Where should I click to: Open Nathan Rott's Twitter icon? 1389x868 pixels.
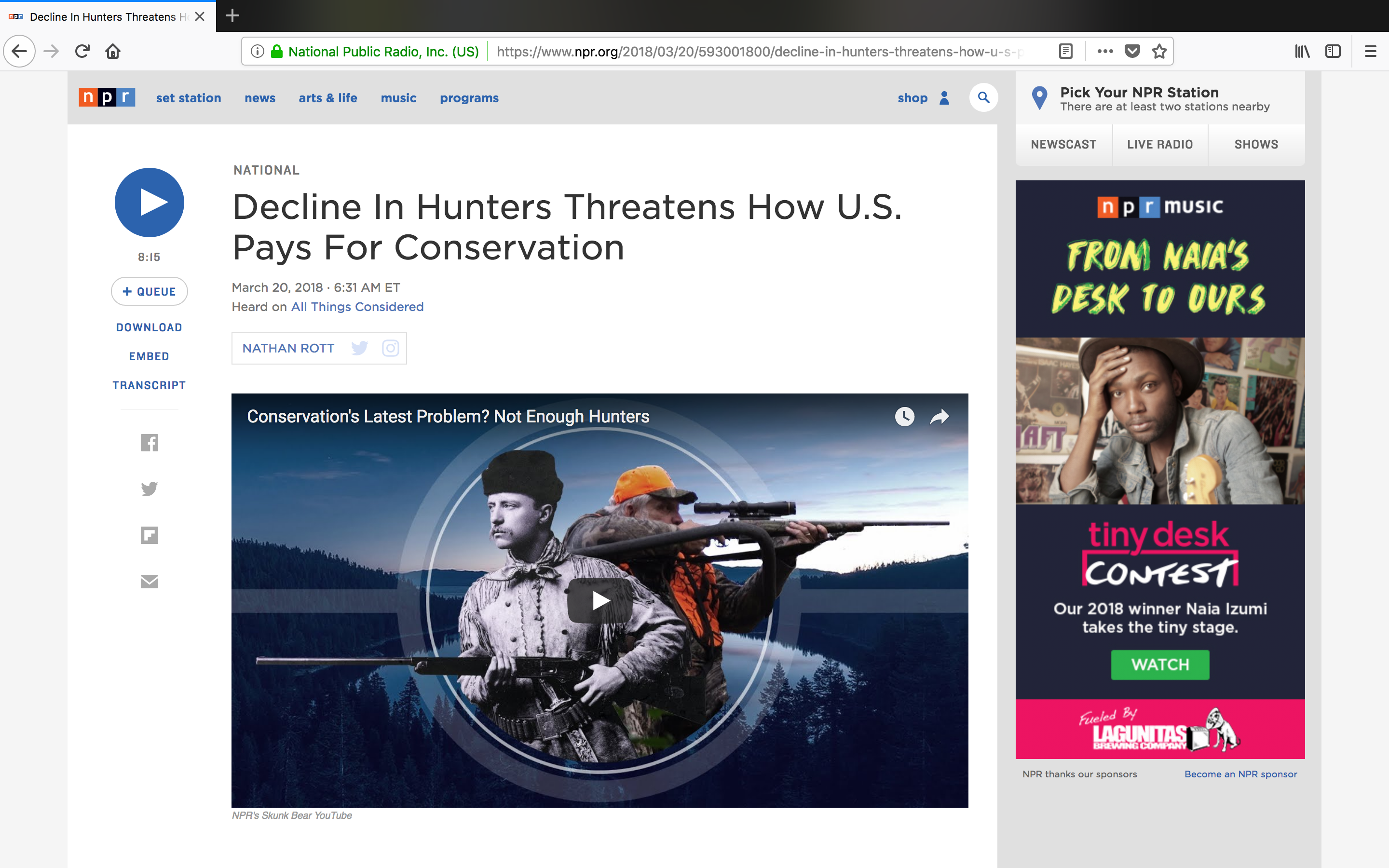coord(359,348)
